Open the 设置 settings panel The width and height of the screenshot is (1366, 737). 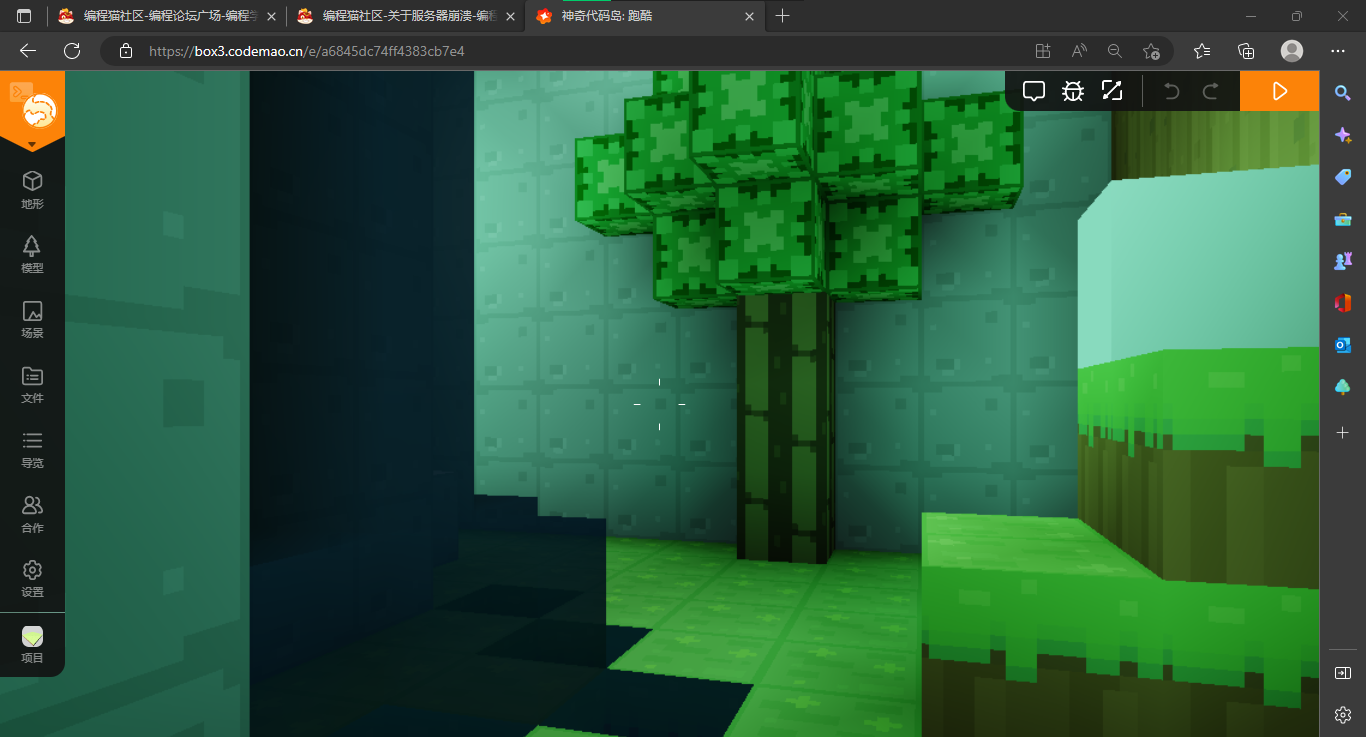coord(32,579)
